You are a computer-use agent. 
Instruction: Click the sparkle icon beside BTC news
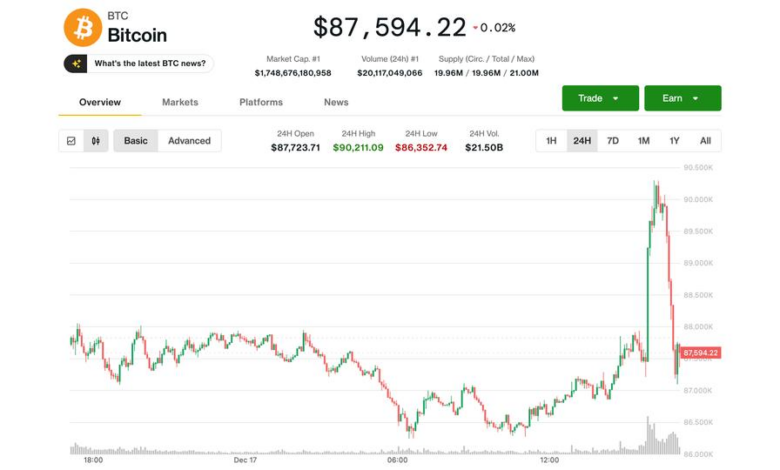point(77,64)
